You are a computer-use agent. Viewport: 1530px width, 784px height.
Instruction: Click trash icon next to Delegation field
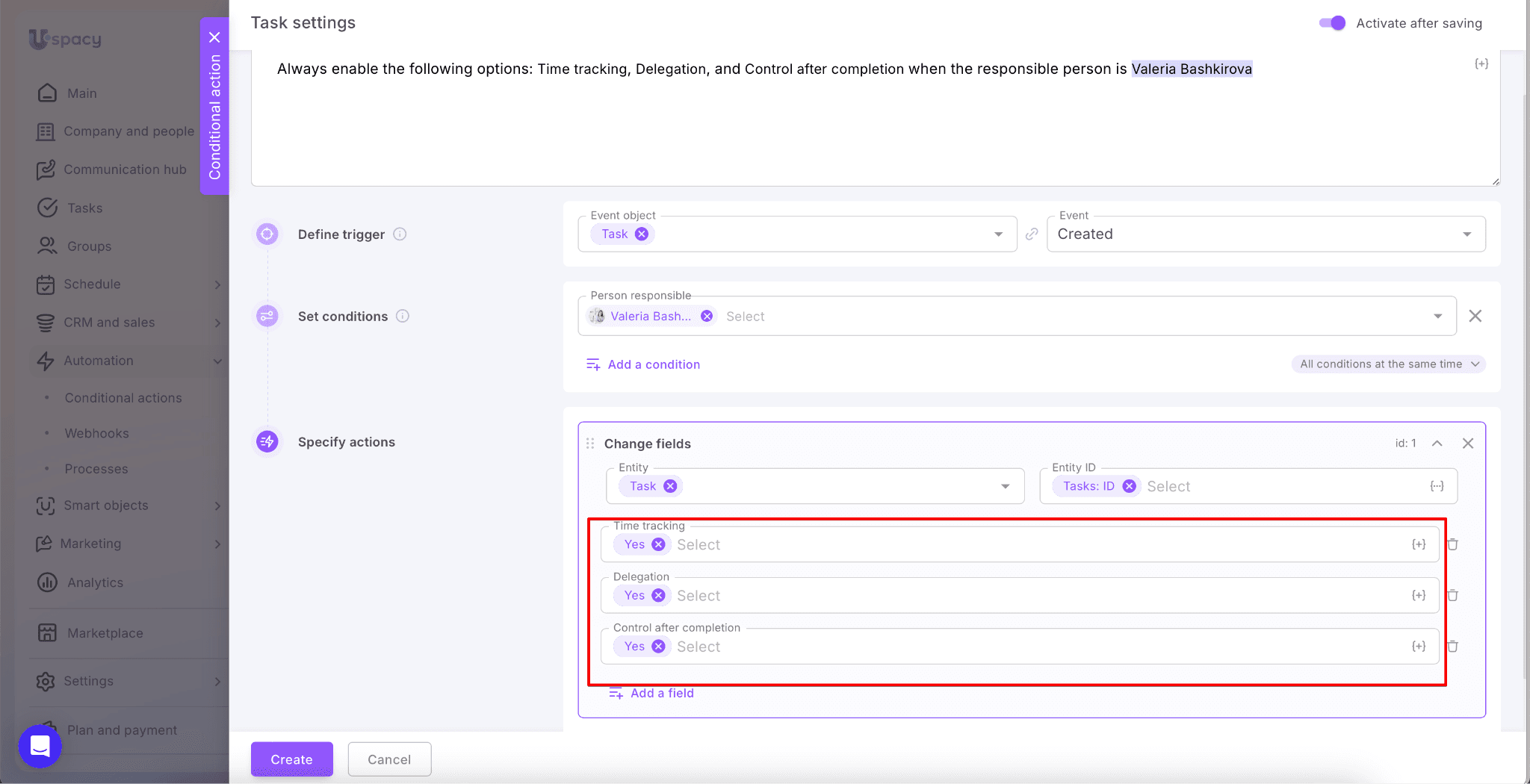1452,595
